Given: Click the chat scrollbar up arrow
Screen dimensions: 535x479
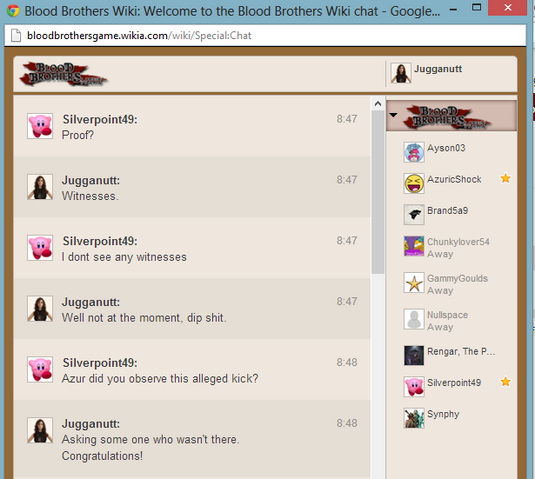Looking at the screenshot, I should click(378, 103).
